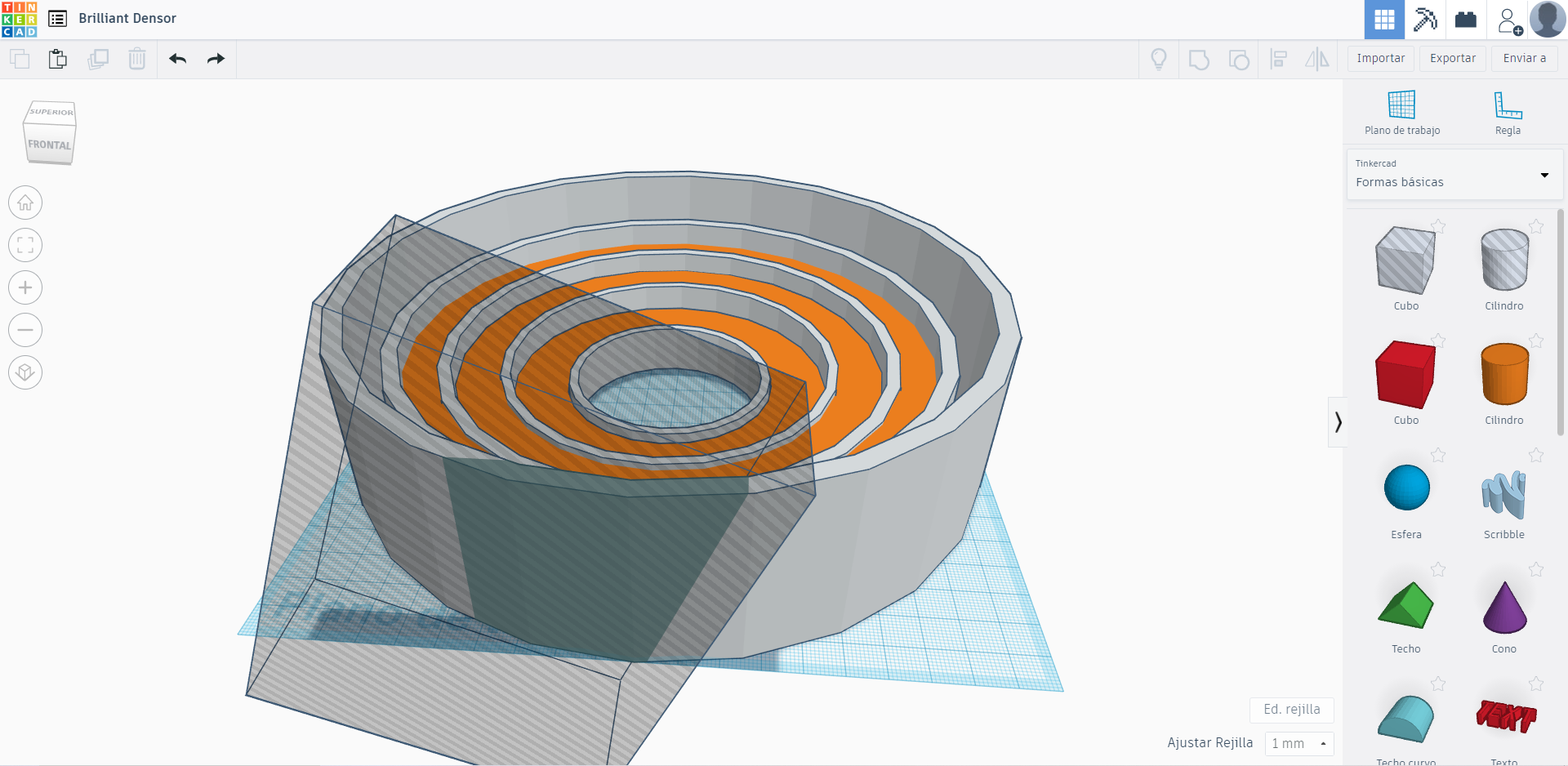Click the Copy toolbar icon
Image resolution: width=1568 pixels, height=766 pixels.
[20, 59]
